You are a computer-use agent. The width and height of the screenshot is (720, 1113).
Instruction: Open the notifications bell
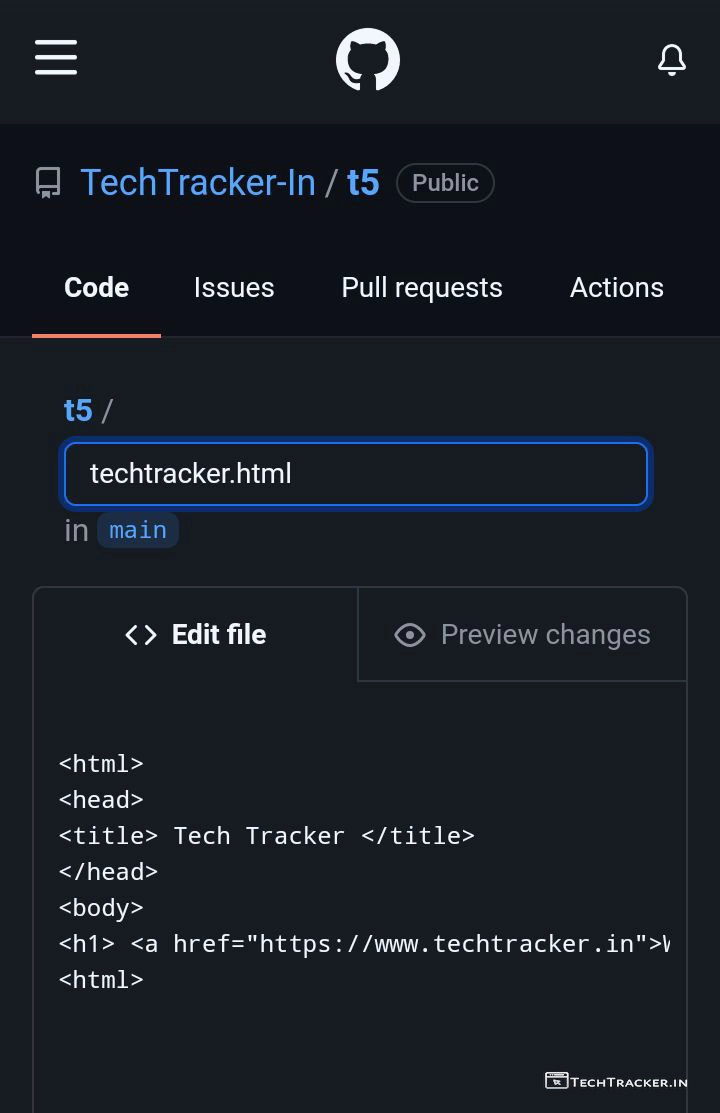[672, 60]
